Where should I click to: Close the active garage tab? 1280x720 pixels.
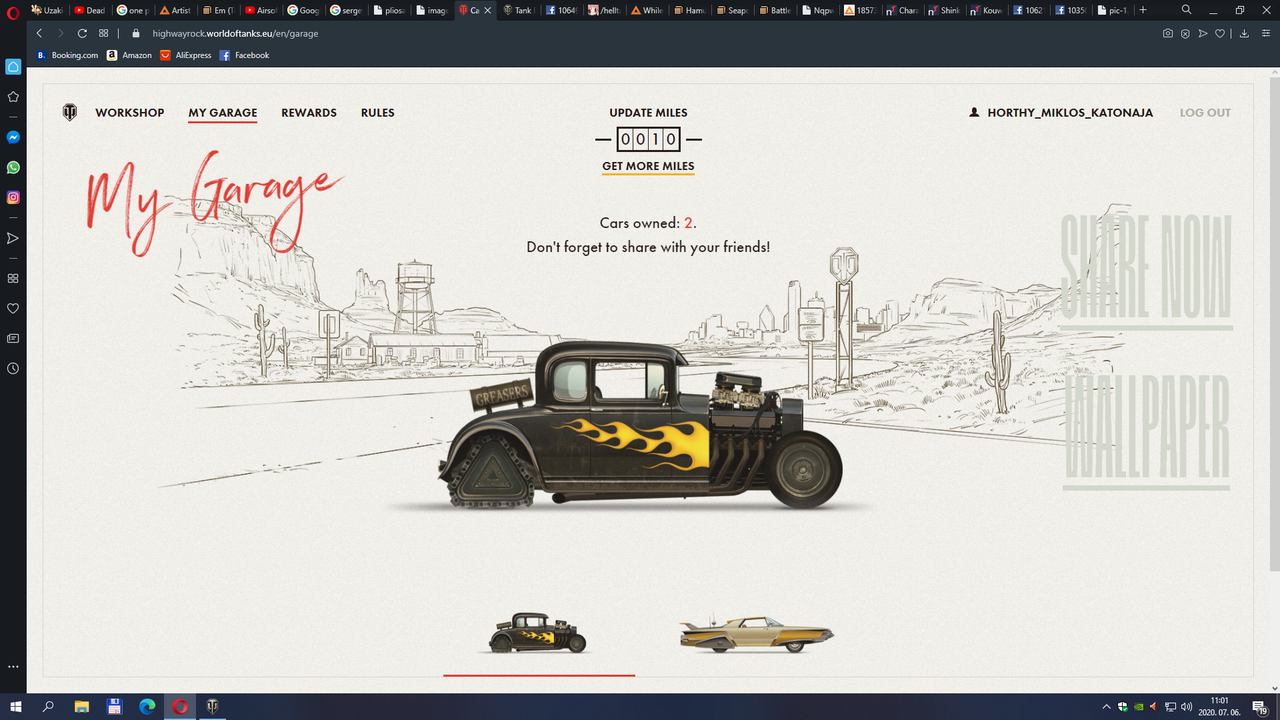487,10
